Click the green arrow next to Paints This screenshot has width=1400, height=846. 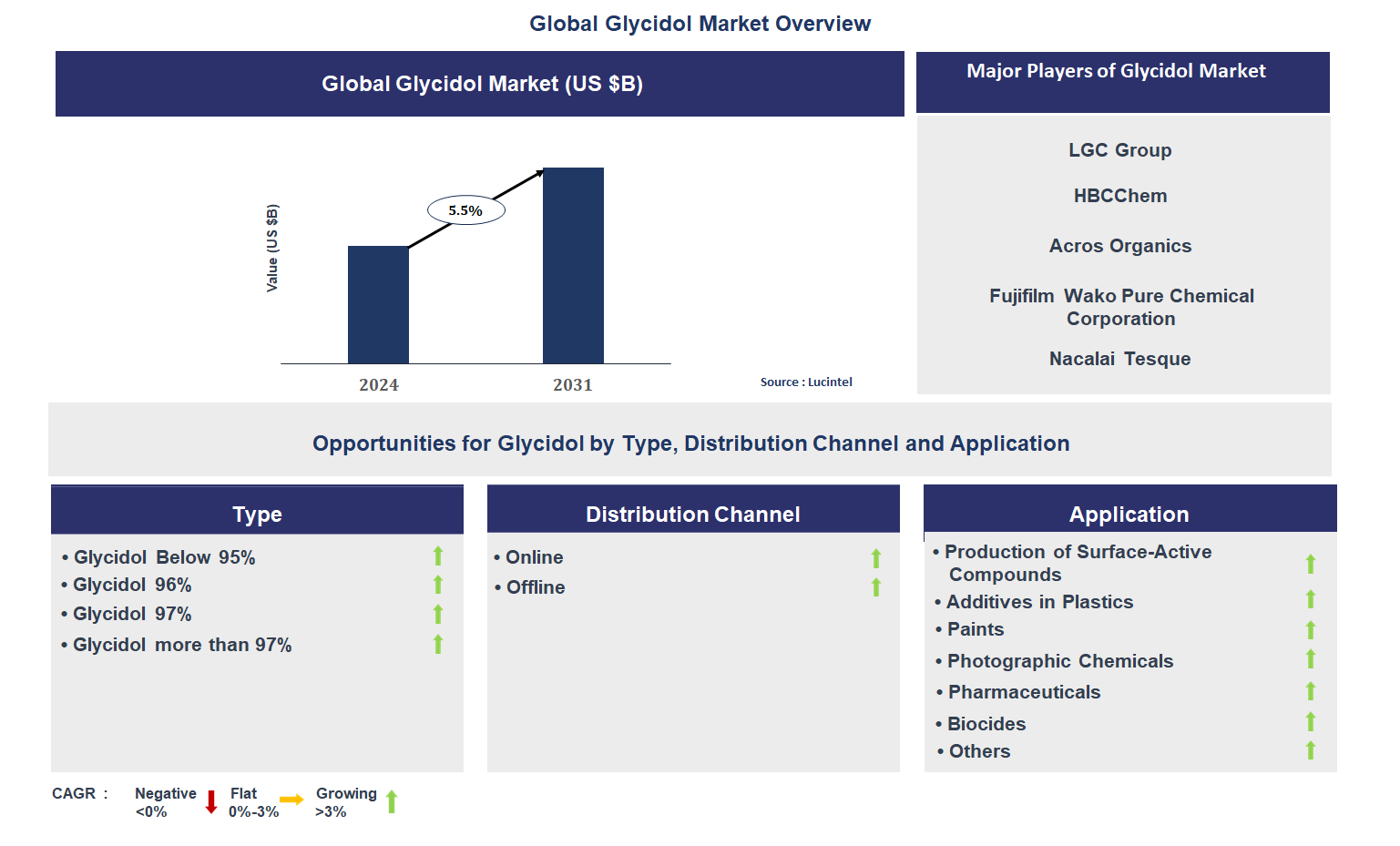click(x=1311, y=630)
